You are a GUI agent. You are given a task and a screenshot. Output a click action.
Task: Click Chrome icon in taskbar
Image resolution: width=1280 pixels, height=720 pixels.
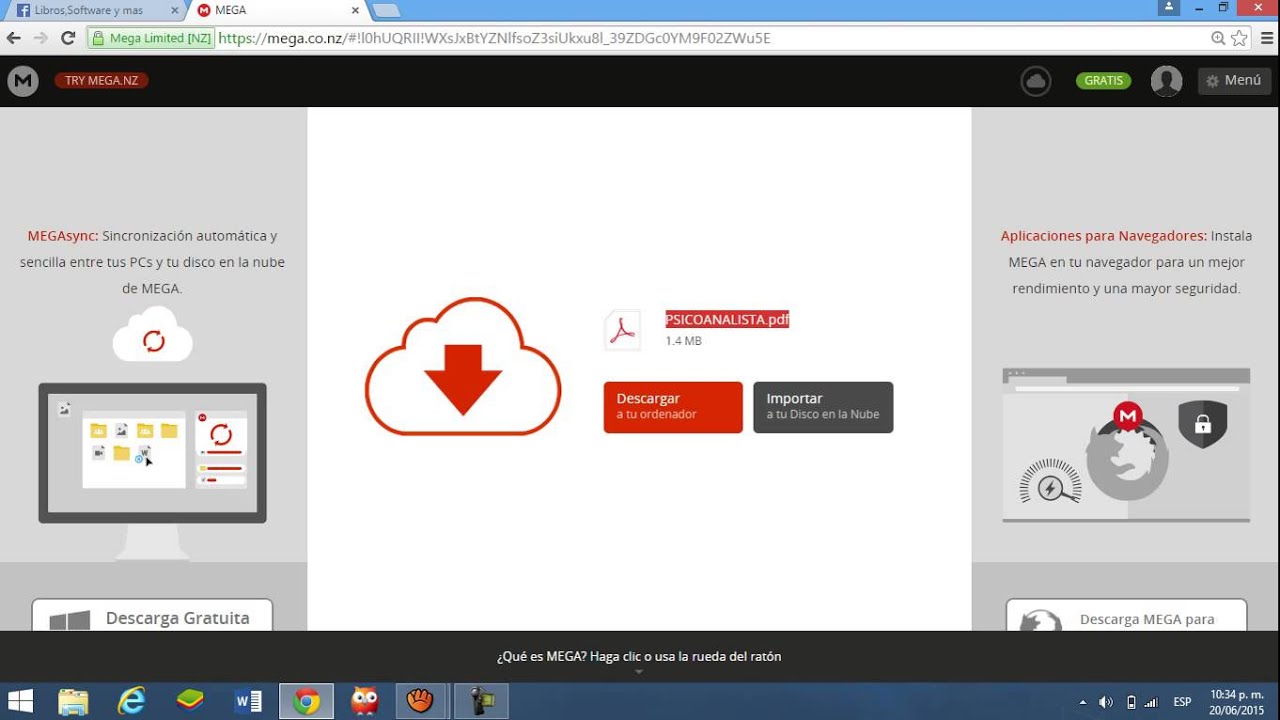point(306,702)
